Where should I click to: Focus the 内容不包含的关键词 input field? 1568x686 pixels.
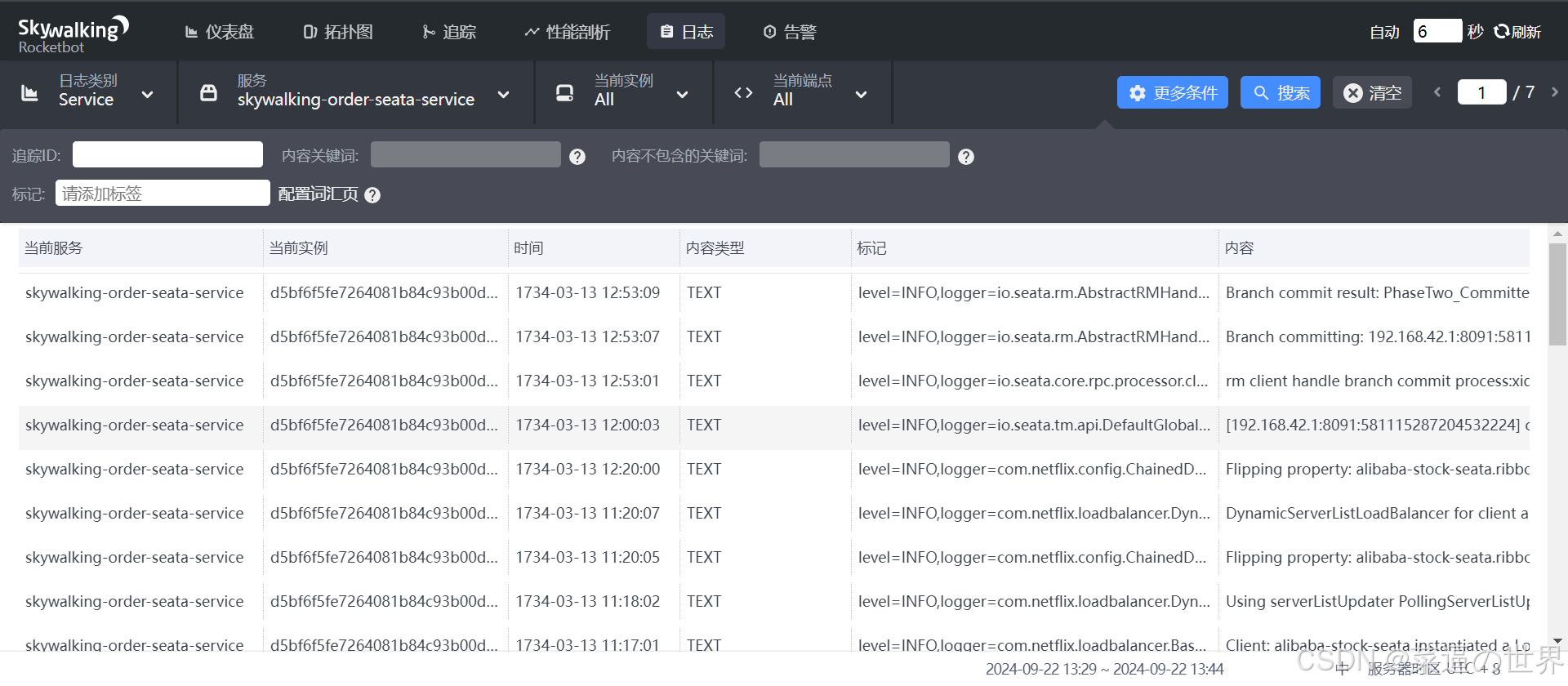coord(854,154)
